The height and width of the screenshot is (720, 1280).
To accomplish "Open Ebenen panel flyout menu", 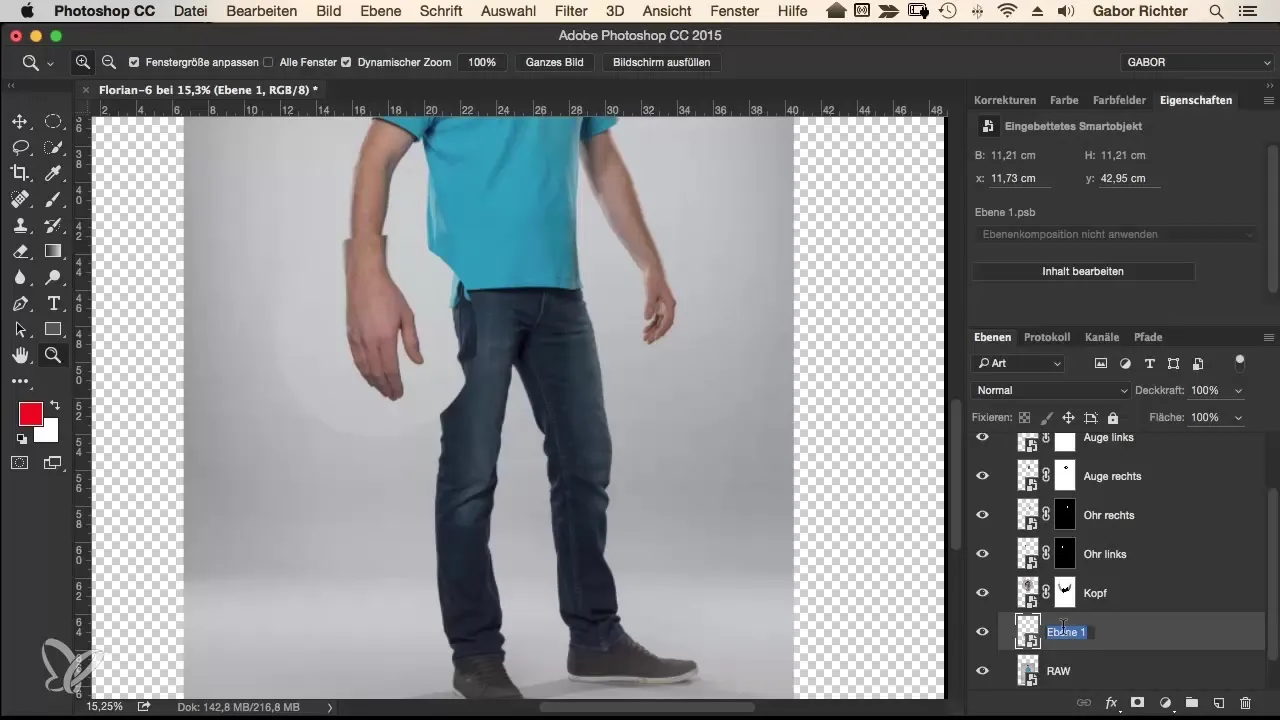I will point(1268,337).
